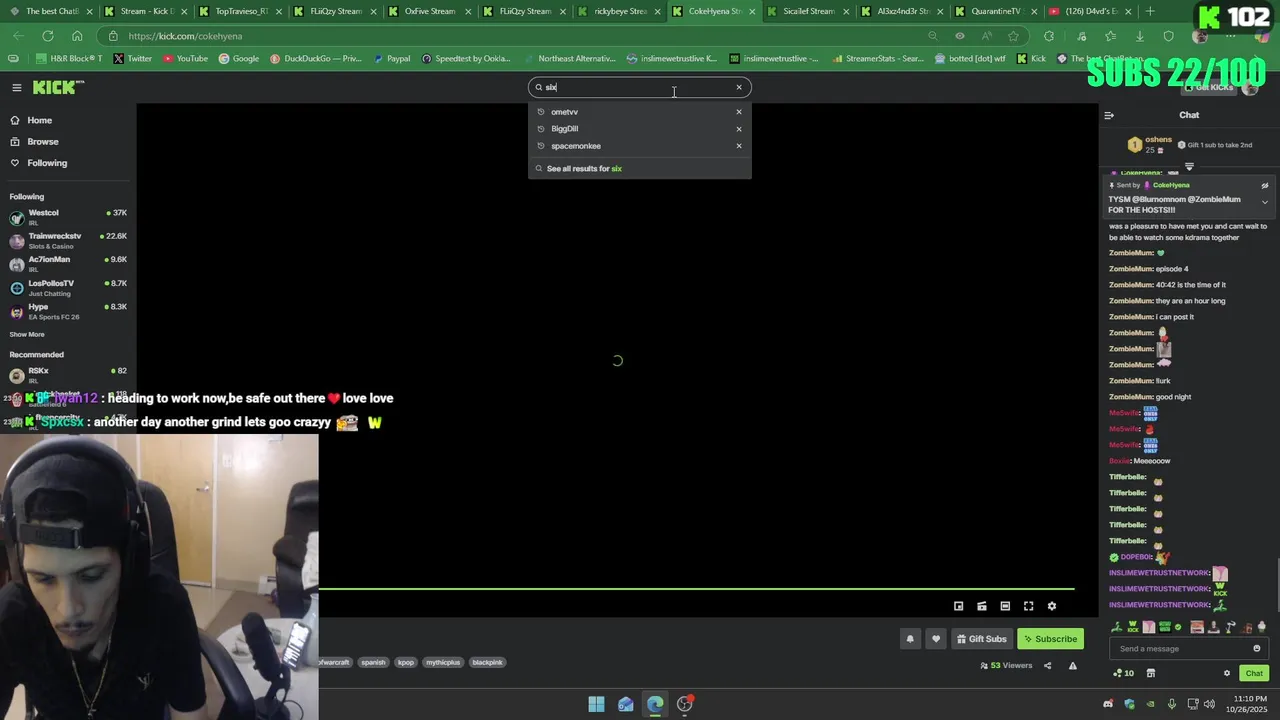
Task: Remove spacemonkee from recent searches
Action: tap(739, 146)
